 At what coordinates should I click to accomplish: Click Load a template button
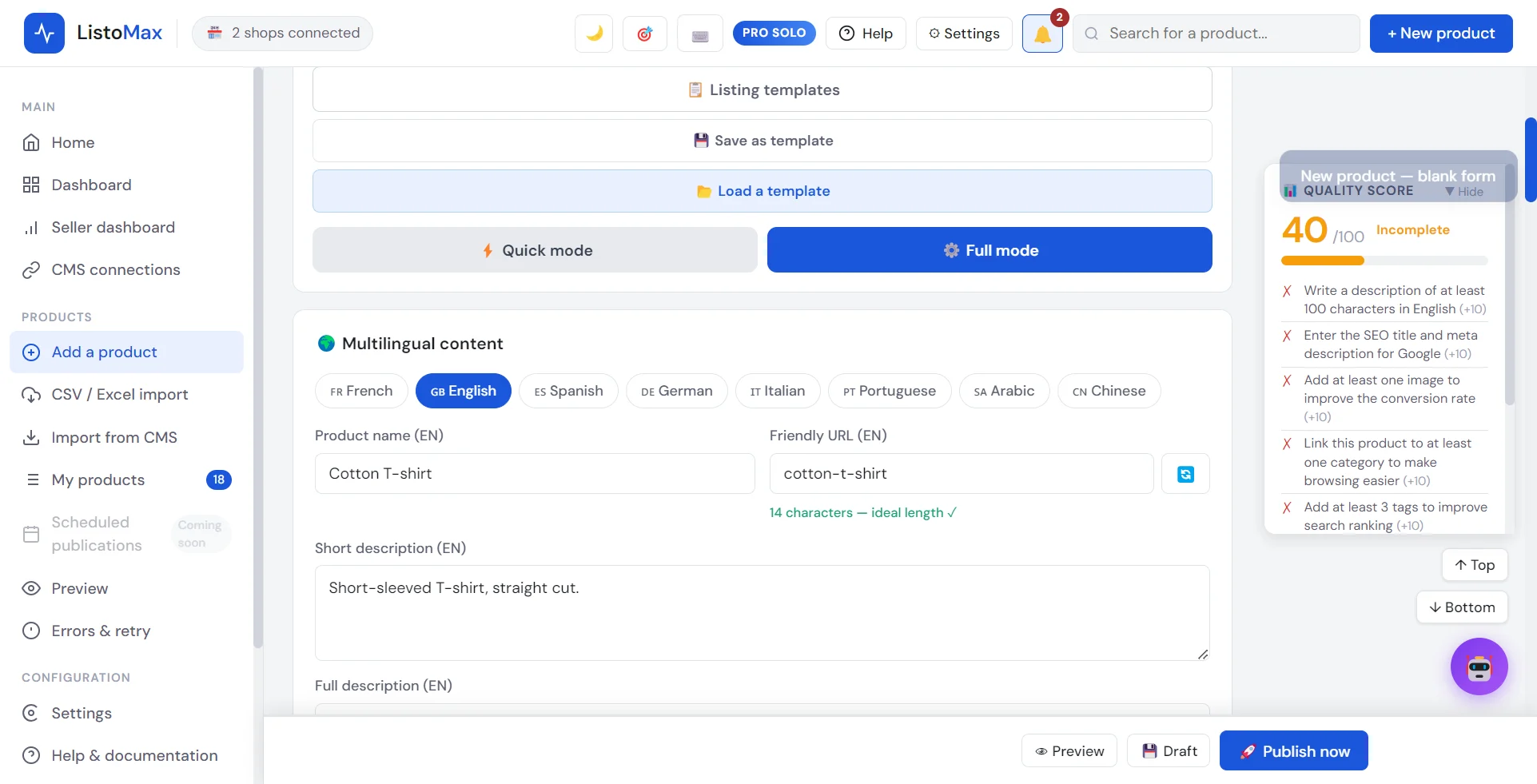click(763, 191)
